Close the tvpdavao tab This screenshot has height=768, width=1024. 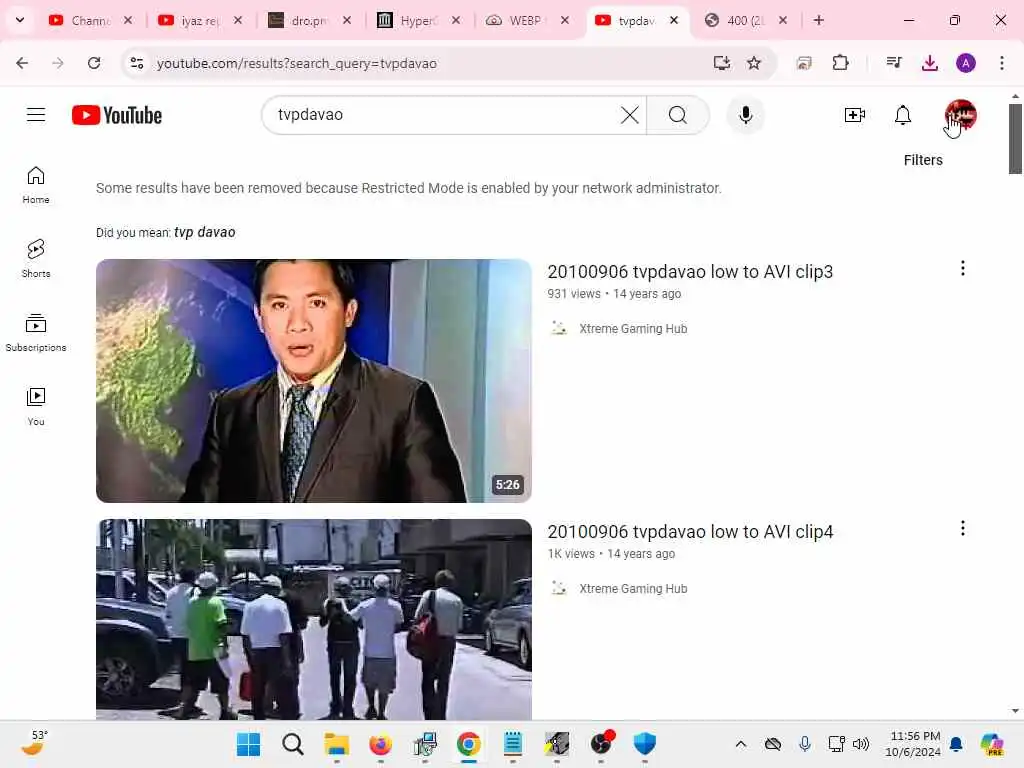click(x=674, y=20)
